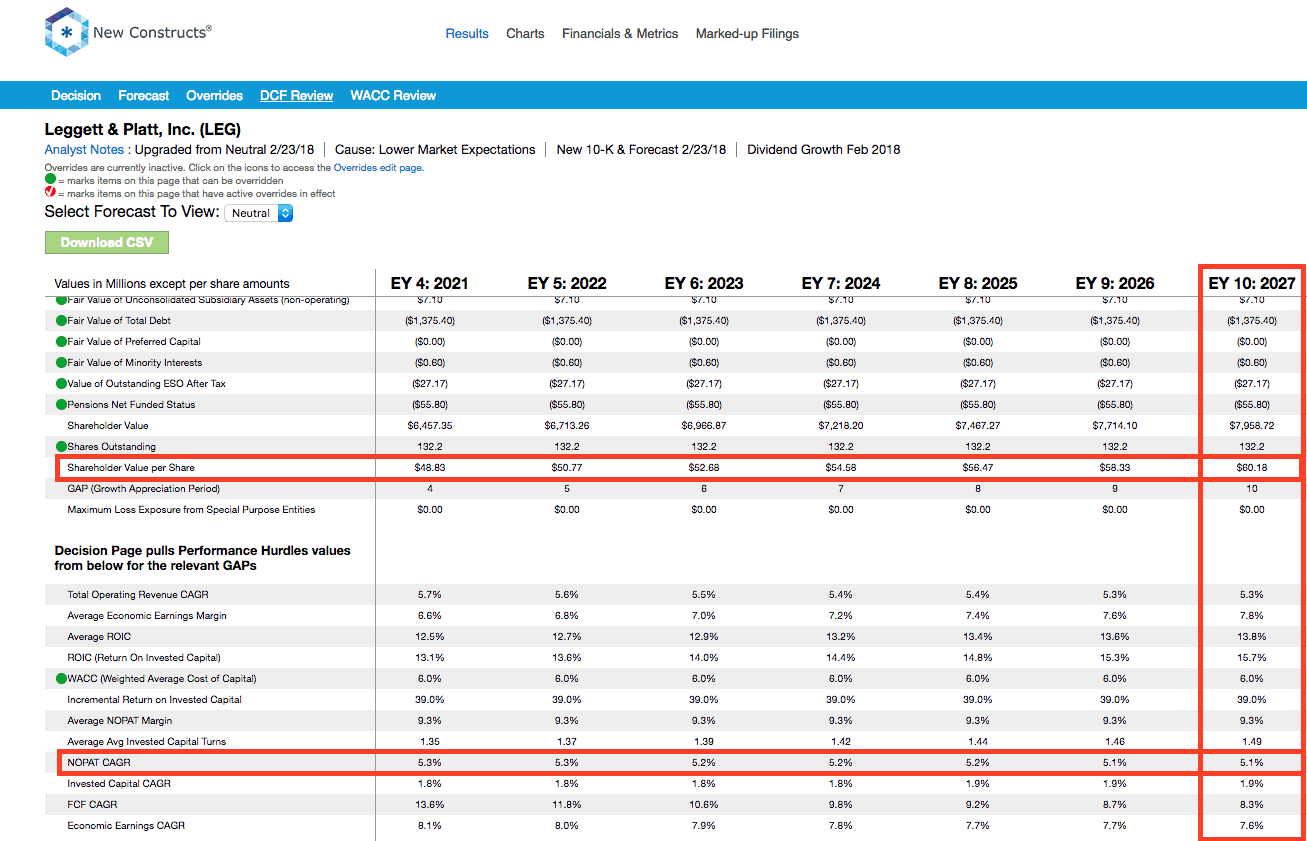Click override dot for Pensions Net Funded Status
This screenshot has height=841, width=1307.
click(x=61, y=405)
